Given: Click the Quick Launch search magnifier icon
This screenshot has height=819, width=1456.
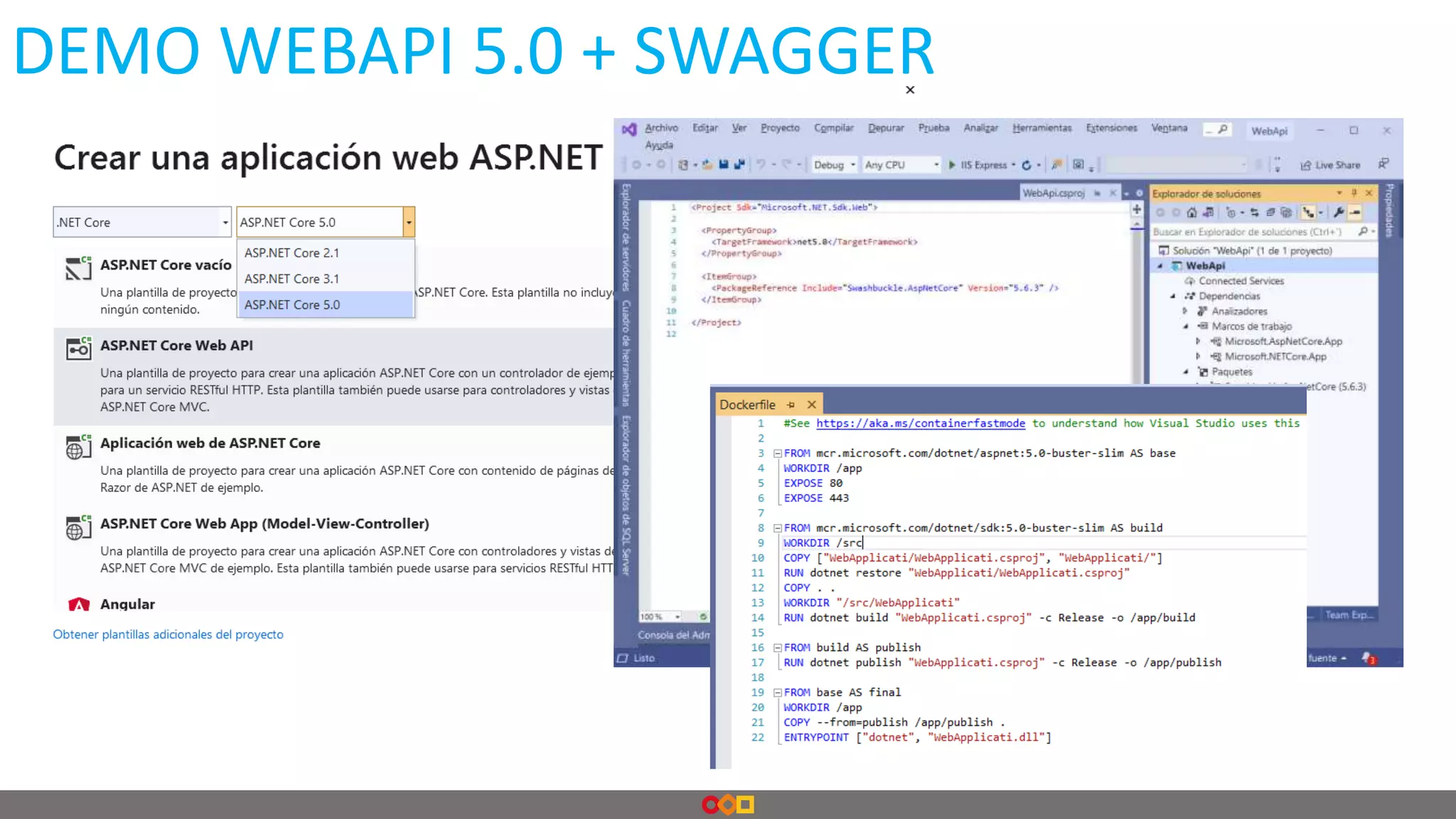Looking at the screenshot, I should pos(1223,129).
